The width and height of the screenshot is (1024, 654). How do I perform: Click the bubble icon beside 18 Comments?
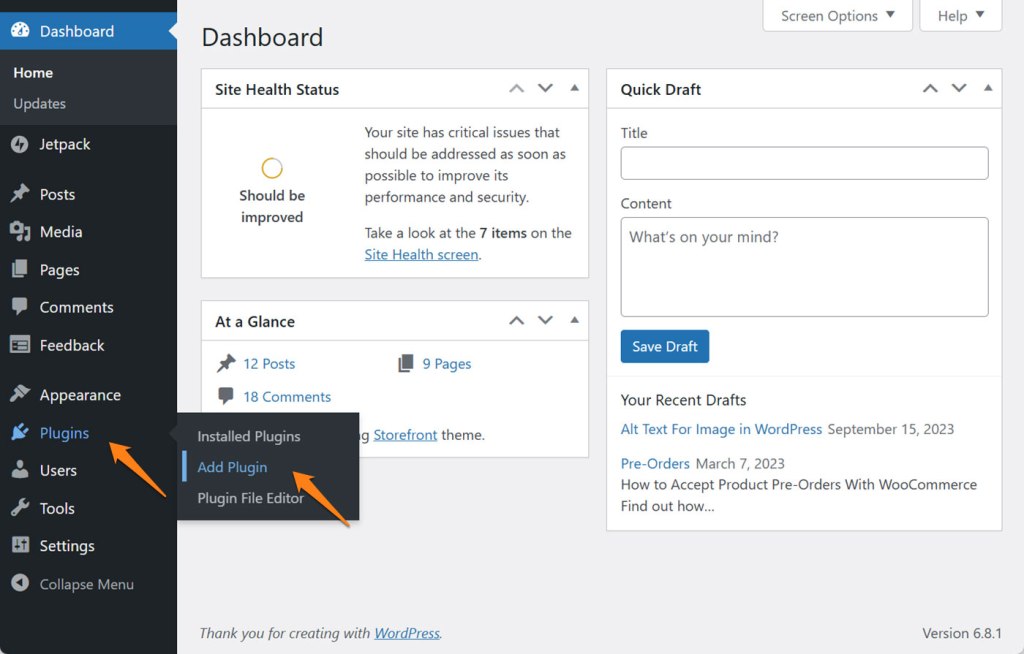coord(226,396)
